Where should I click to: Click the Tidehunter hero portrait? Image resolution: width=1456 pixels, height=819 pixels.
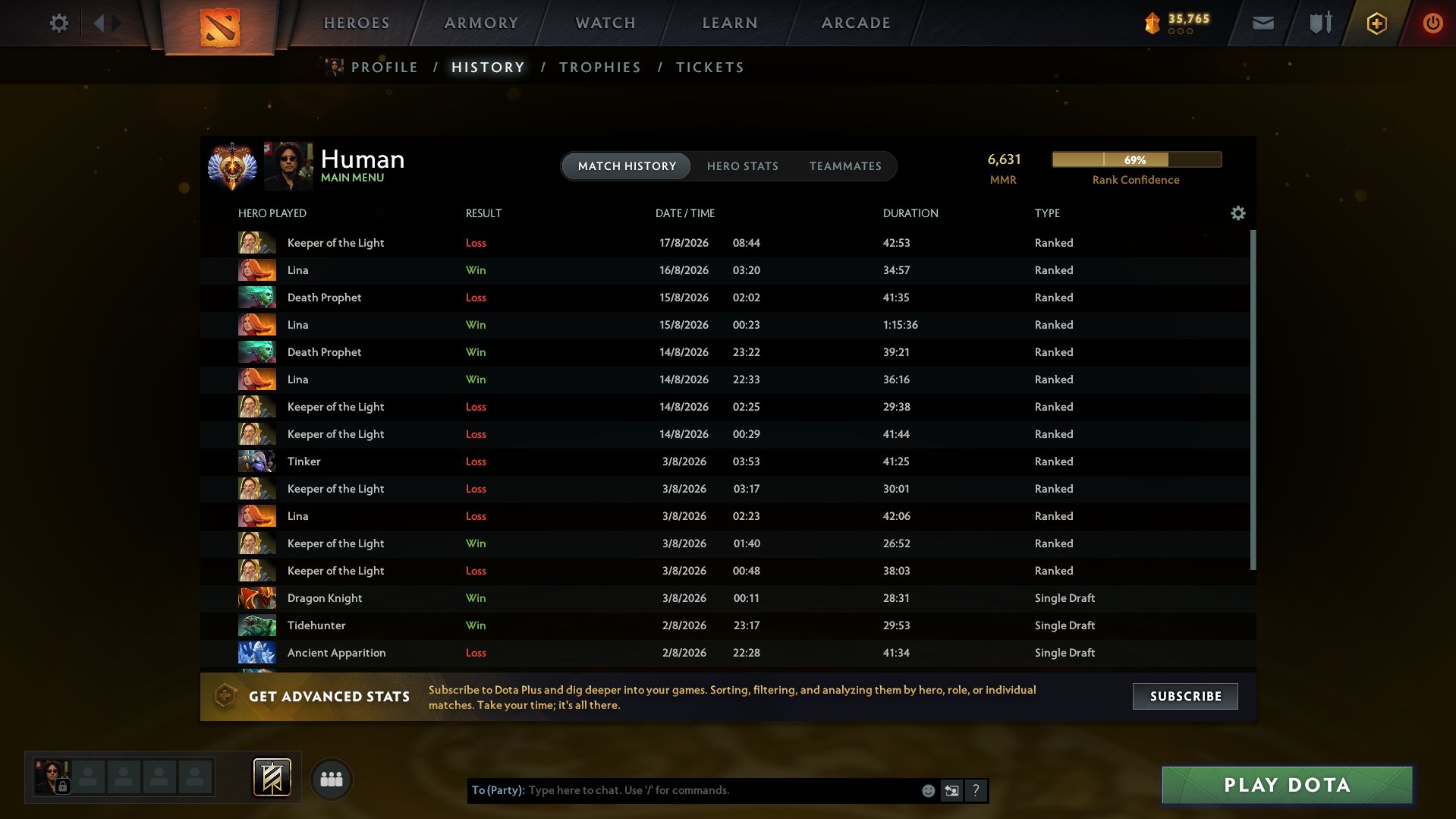(x=257, y=625)
